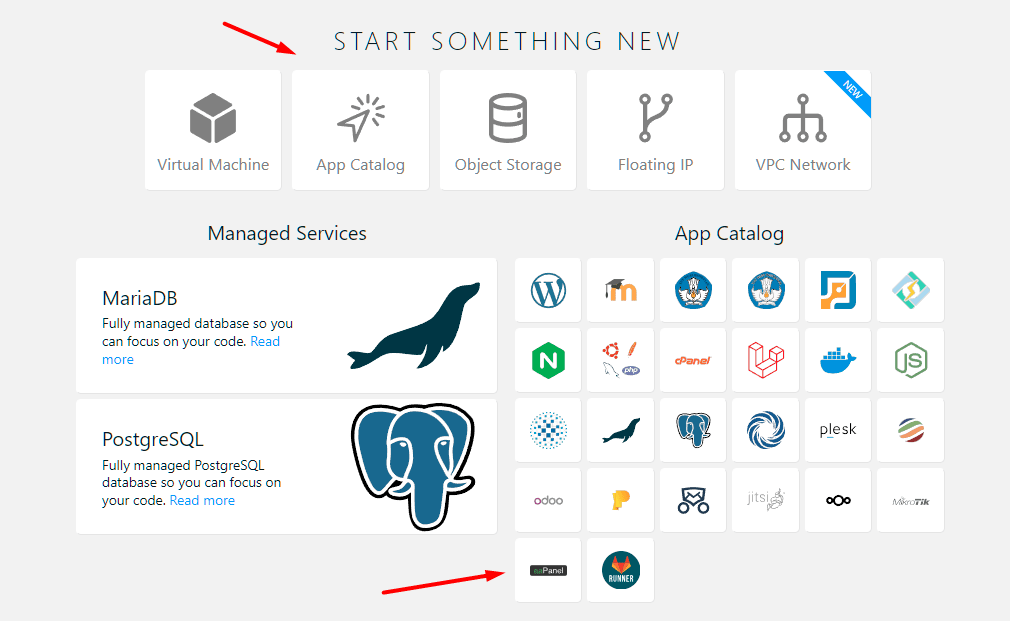Select the Node.js app icon
1010x621 pixels.
point(909,360)
